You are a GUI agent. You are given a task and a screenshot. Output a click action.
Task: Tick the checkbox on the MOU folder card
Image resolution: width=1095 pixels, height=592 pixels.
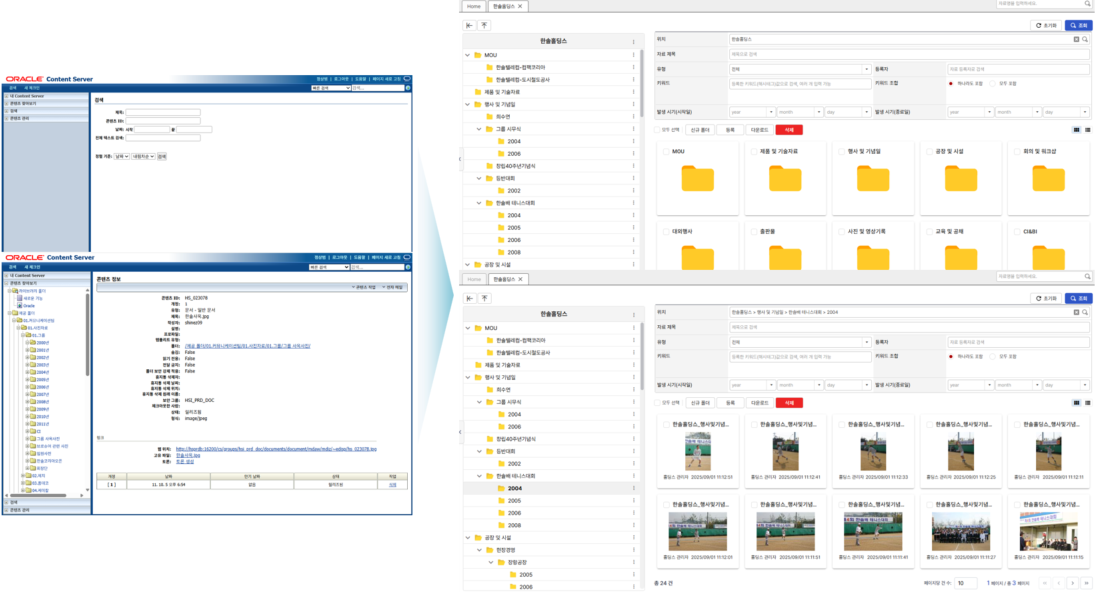(x=666, y=151)
